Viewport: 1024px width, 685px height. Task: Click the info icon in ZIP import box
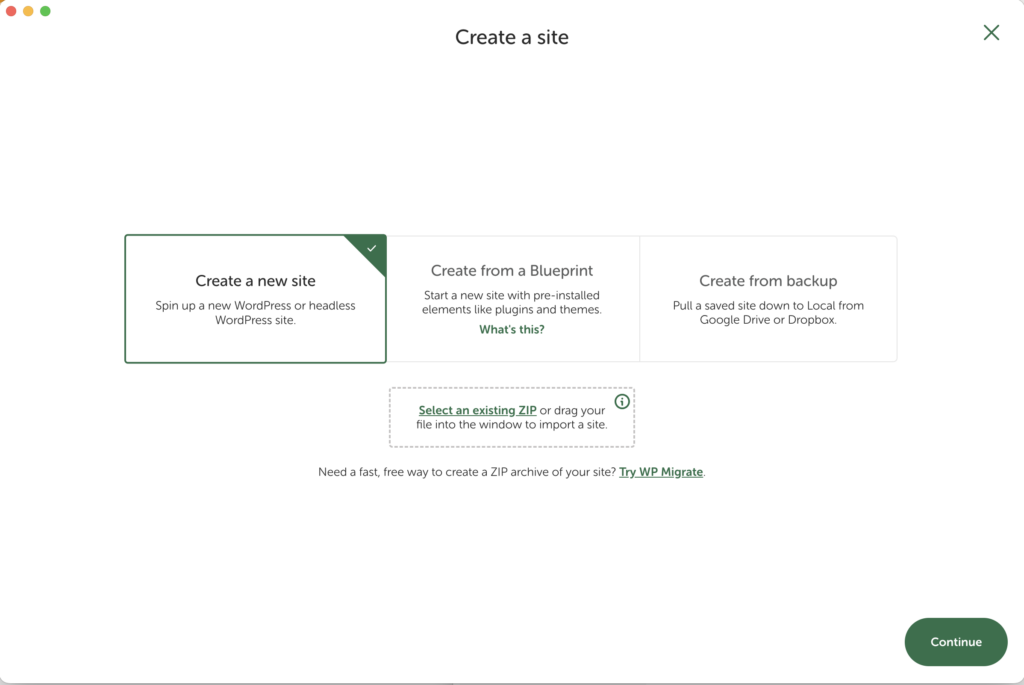tap(622, 402)
